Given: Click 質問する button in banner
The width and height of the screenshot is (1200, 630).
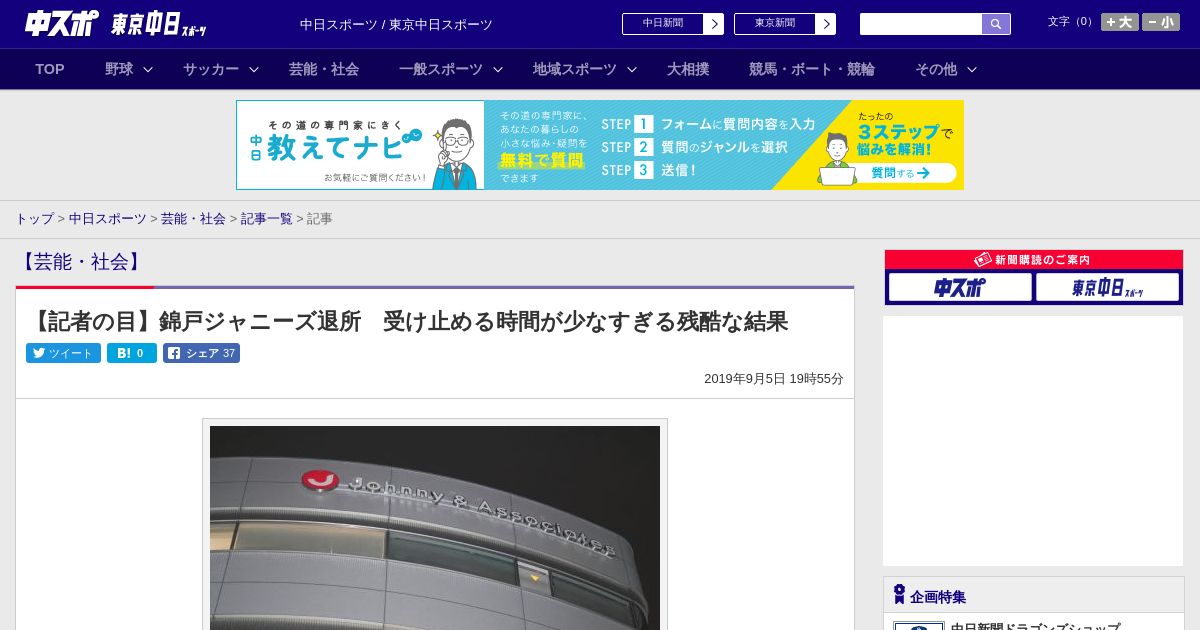Looking at the screenshot, I should (901, 173).
